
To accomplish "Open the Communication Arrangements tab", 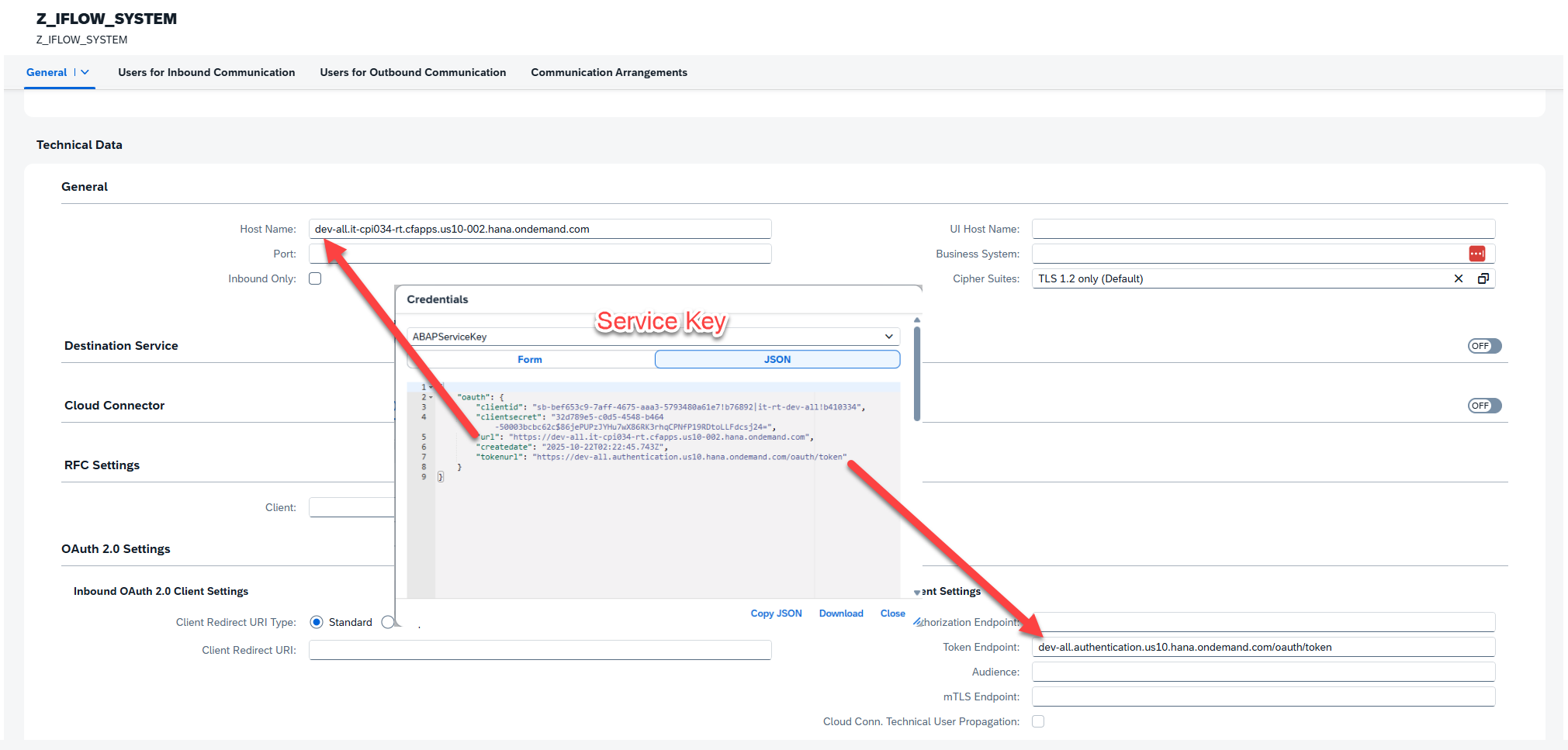I will (608, 72).
